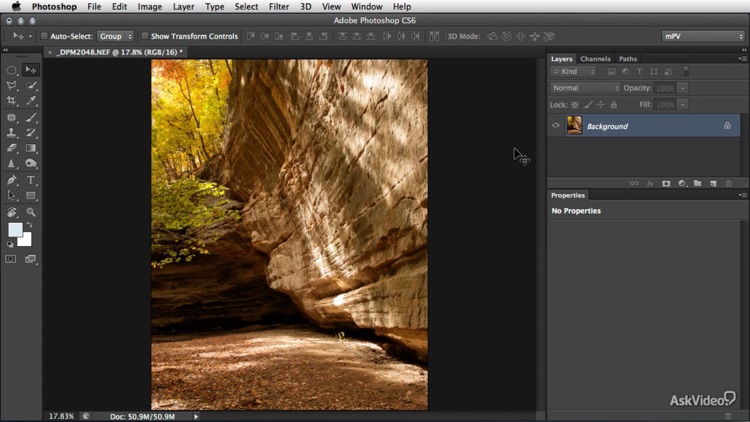The image size is (750, 422).
Task: Toggle Background layer visibility eye
Action: [556, 126]
